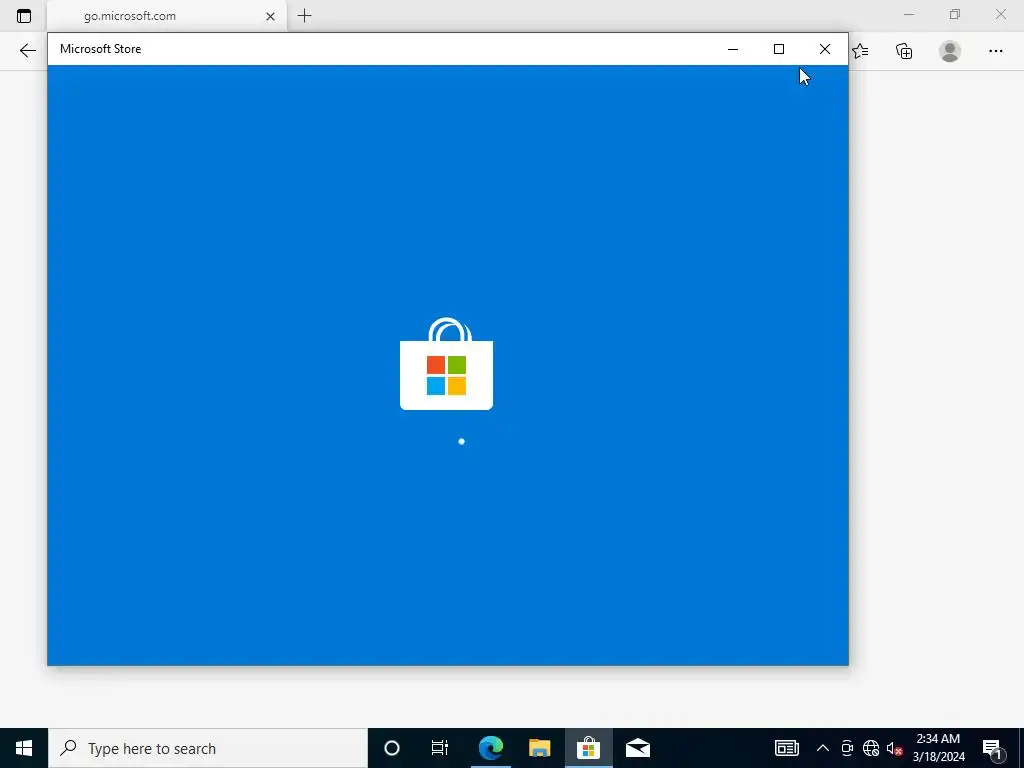The width and height of the screenshot is (1024, 768).
Task: Open Edge Favorites star icon
Action: [861, 51]
